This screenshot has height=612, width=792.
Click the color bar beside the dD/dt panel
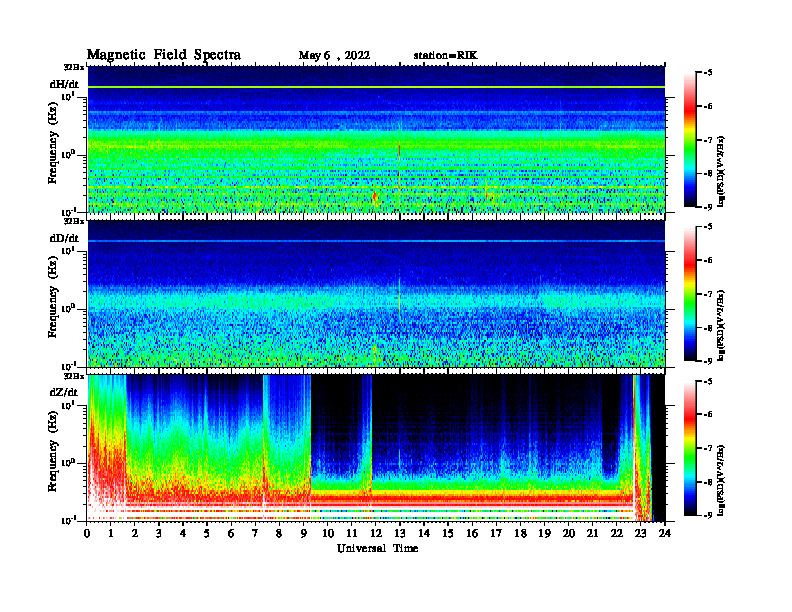pyautogui.click(x=690, y=294)
